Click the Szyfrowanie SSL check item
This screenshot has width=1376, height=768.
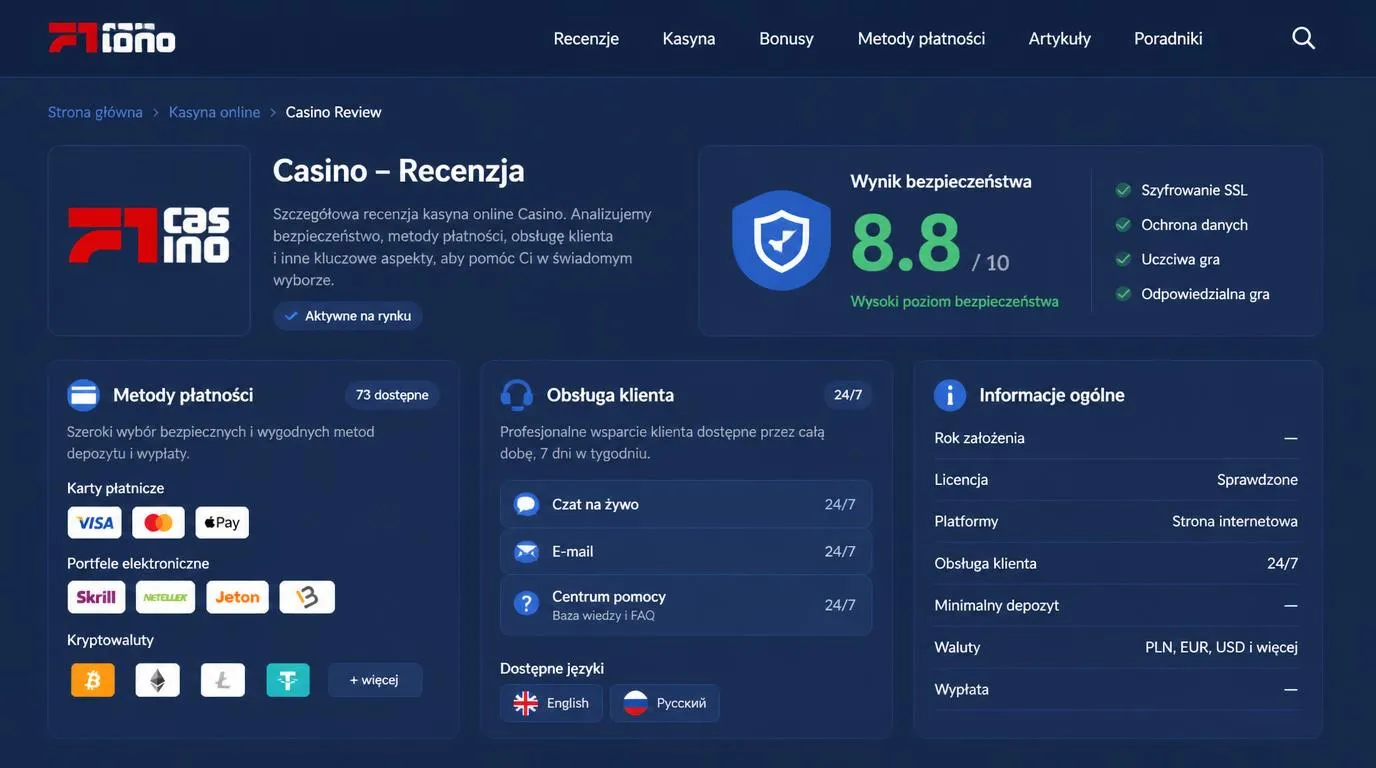click(x=1182, y=190)
